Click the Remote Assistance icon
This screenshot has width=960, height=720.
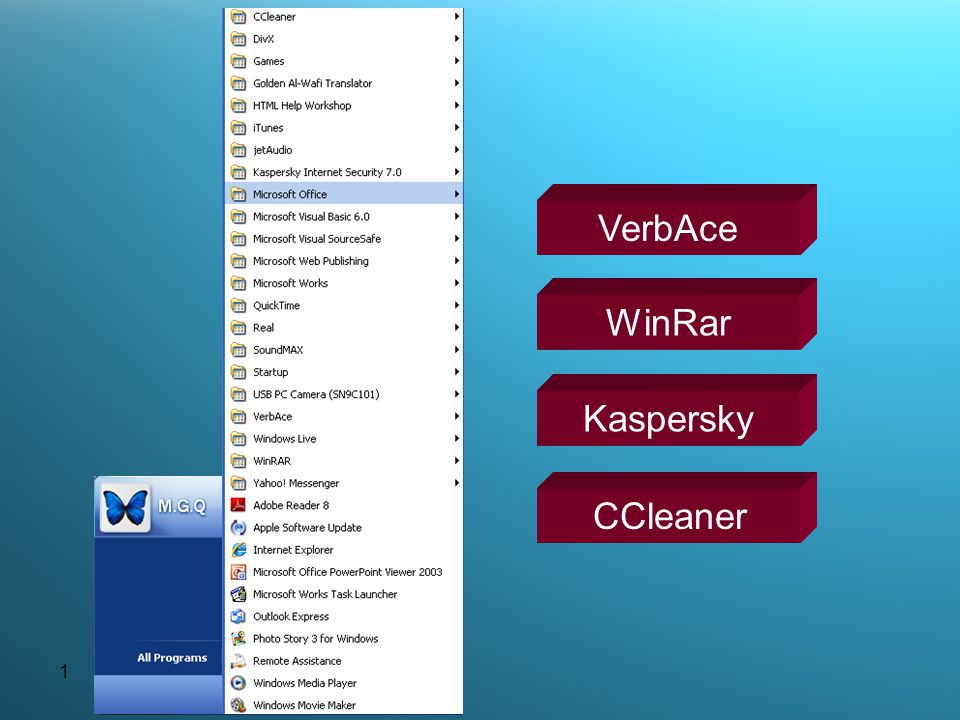pos(238,661)
